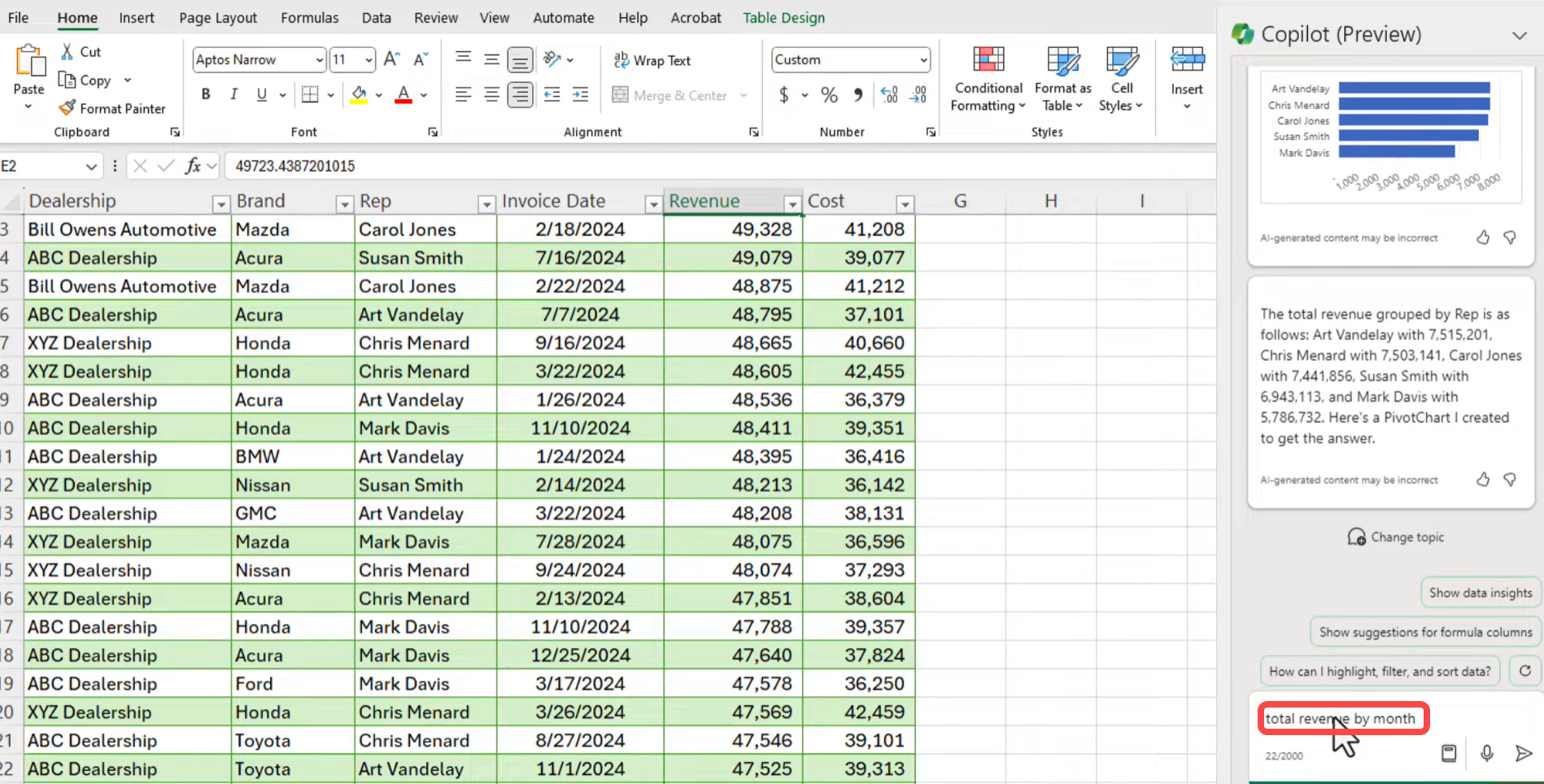Viewport: 1544px width, 784px height.
Task: Toggle italic formatting
Action: [x=233, y=94]
